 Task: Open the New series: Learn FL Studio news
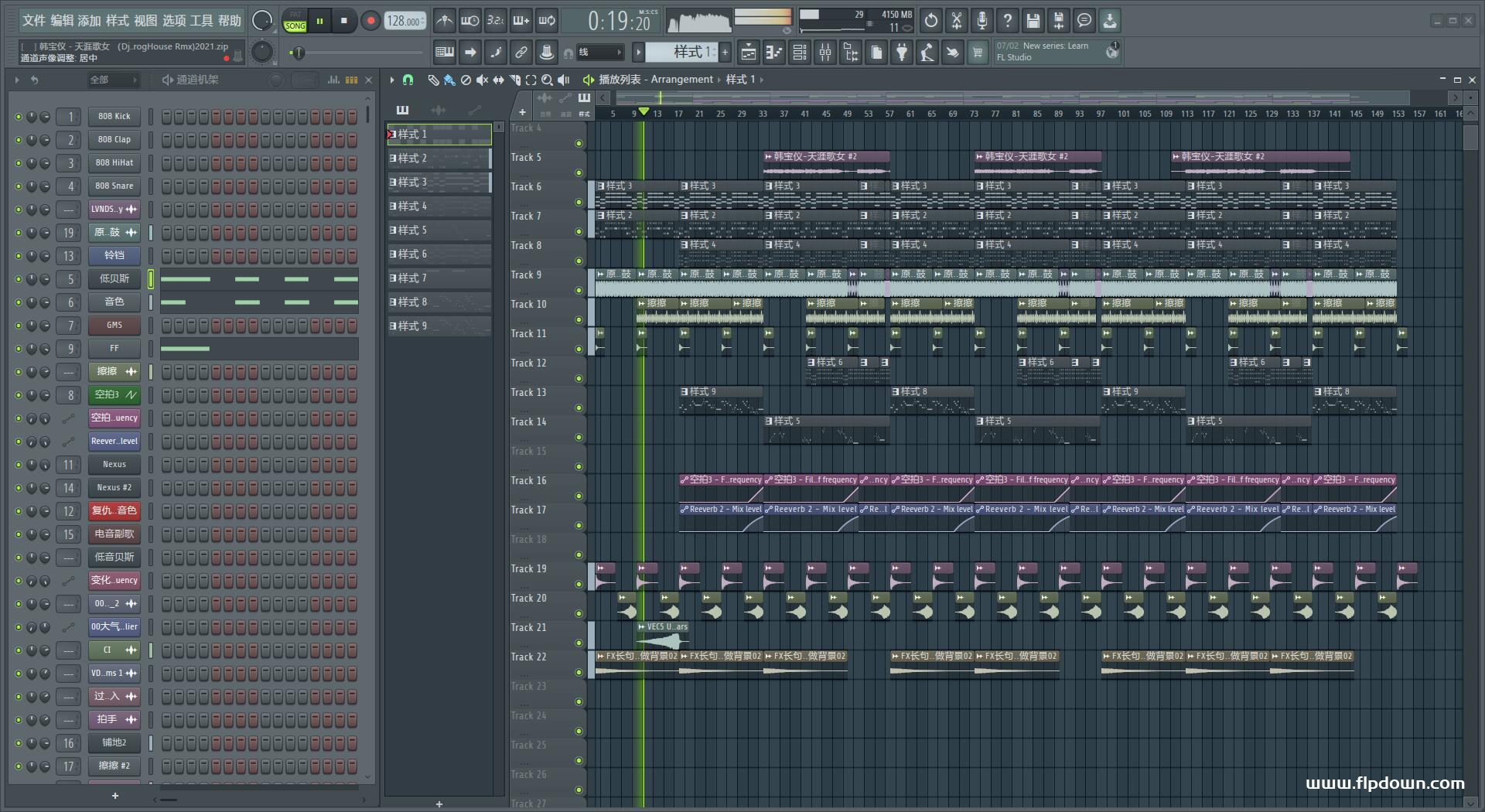[1056, 52]
